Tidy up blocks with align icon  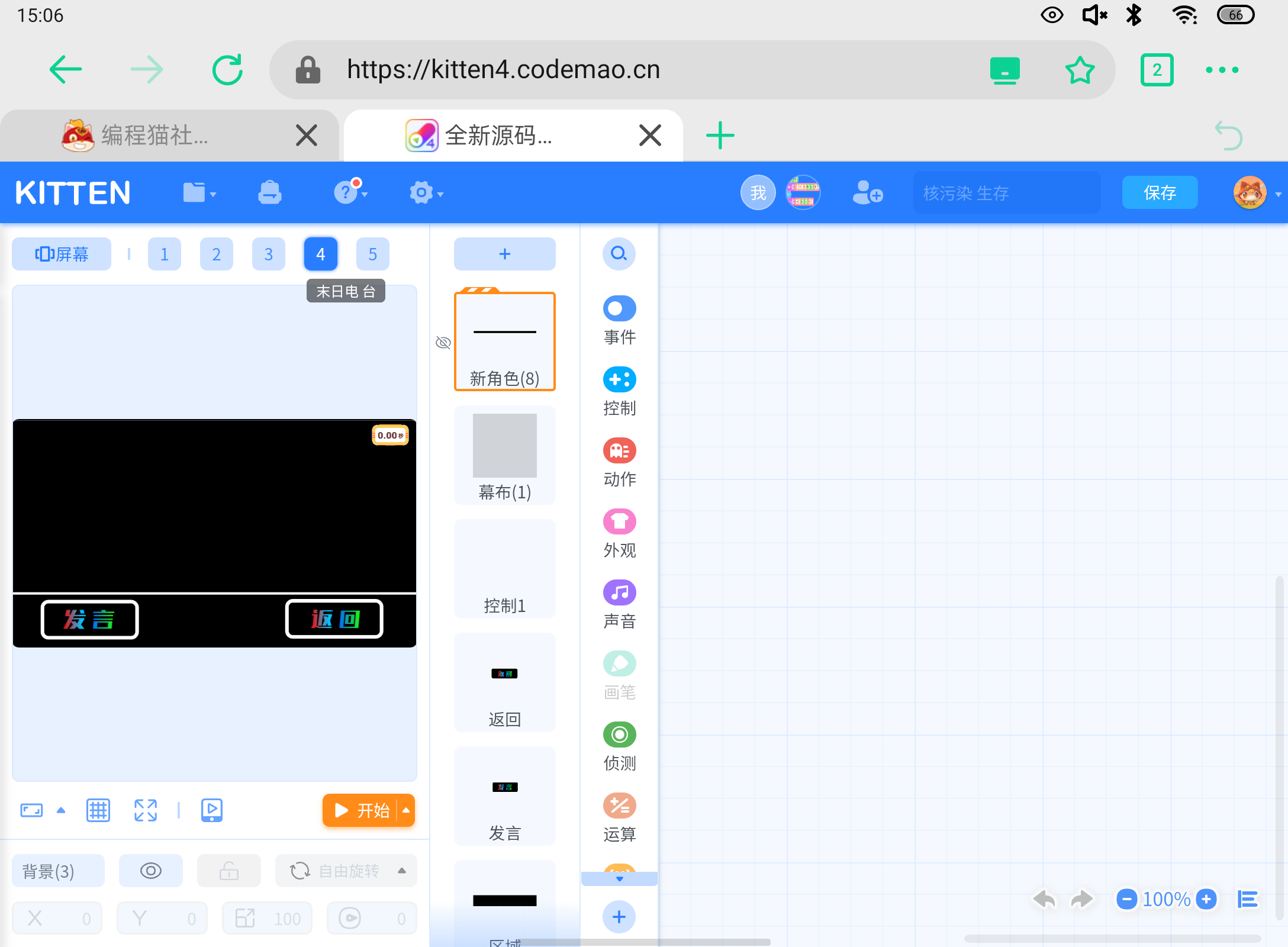click(1248, 900)
